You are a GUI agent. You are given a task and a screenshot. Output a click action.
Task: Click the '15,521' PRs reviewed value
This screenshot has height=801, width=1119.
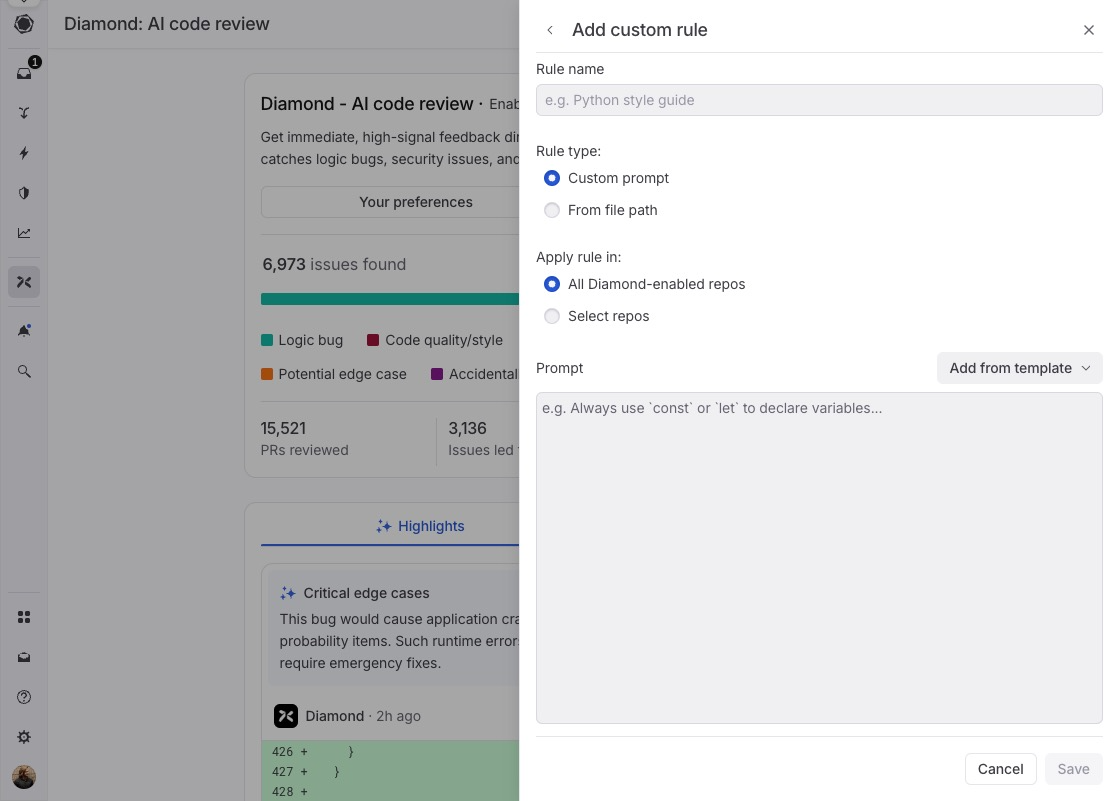tap(283, 428)
